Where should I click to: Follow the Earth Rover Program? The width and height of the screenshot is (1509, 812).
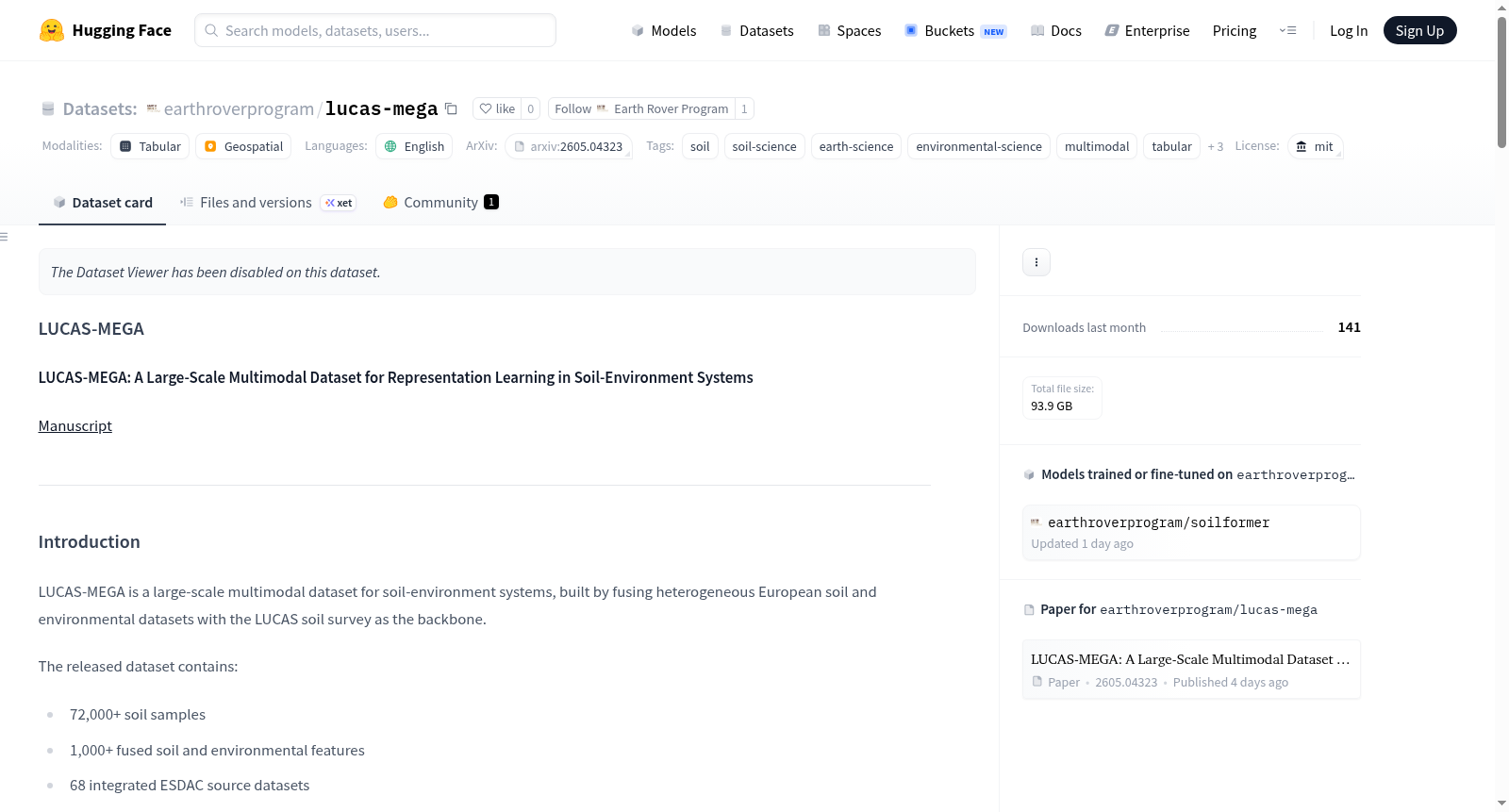point(641,108)
